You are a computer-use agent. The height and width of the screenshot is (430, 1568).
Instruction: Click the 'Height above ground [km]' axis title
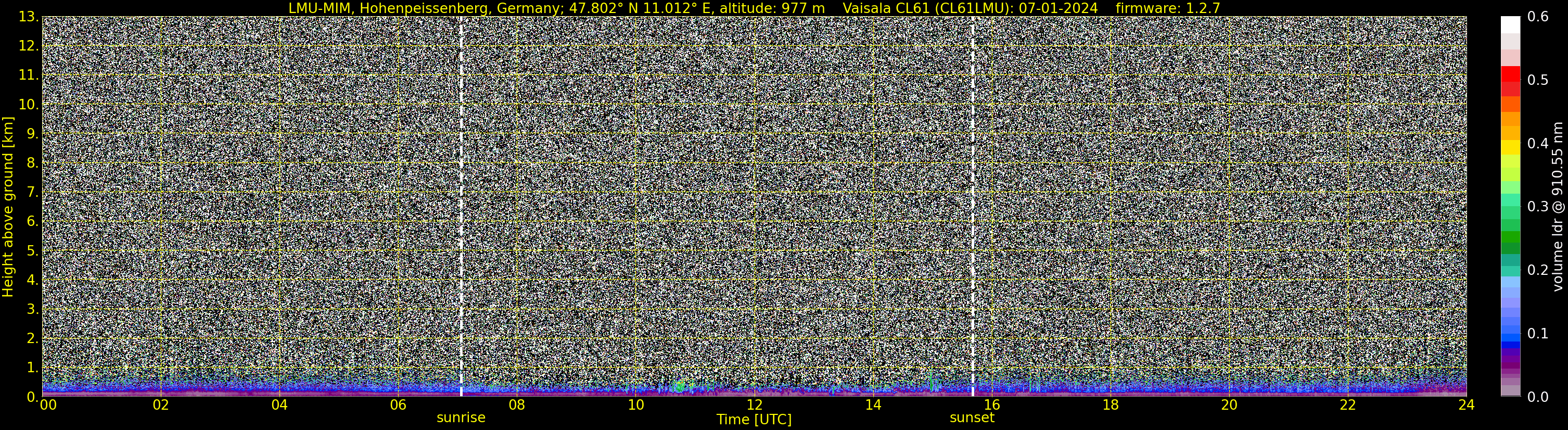pos(8,207)
